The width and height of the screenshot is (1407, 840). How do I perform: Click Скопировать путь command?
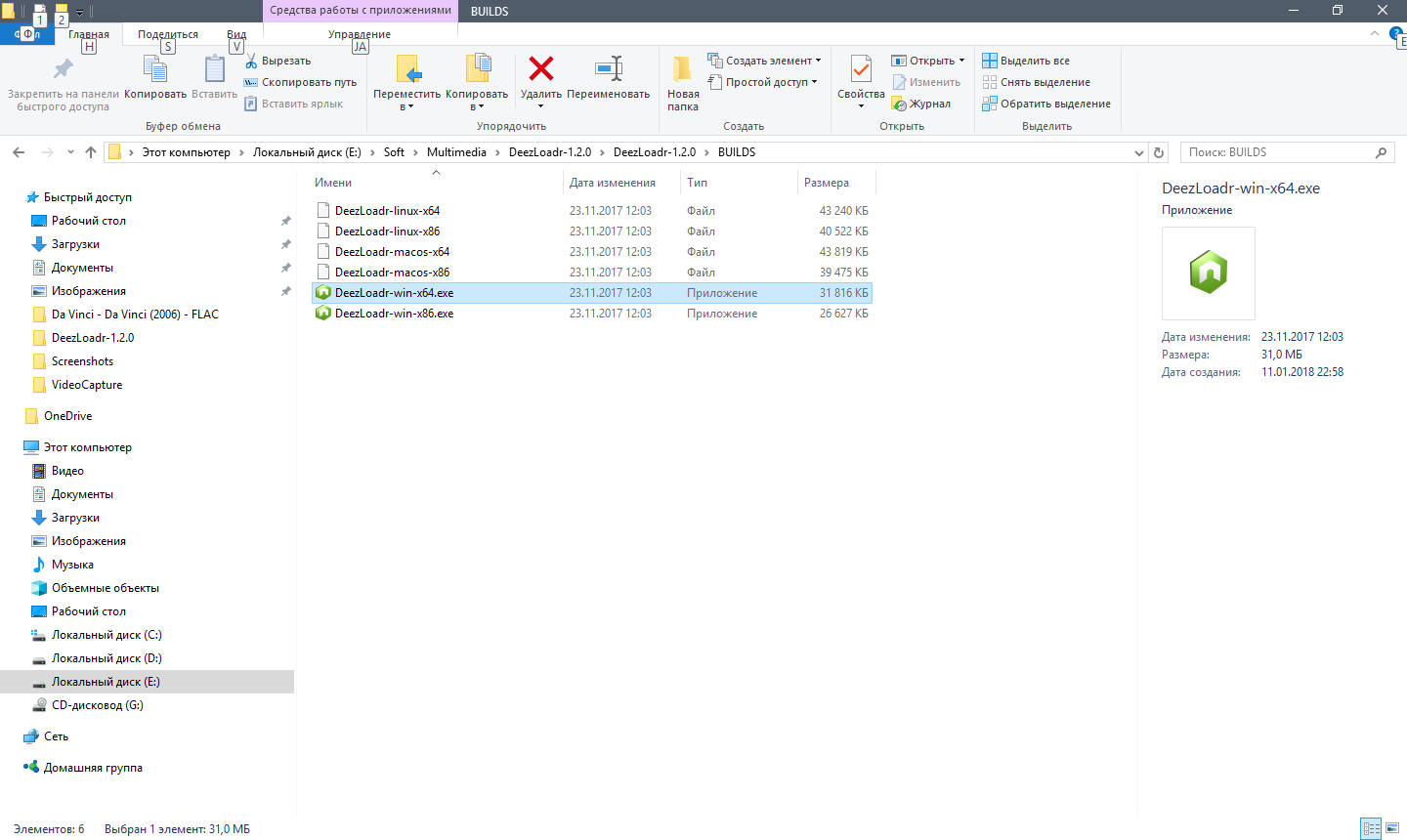(x=301, y=82)
